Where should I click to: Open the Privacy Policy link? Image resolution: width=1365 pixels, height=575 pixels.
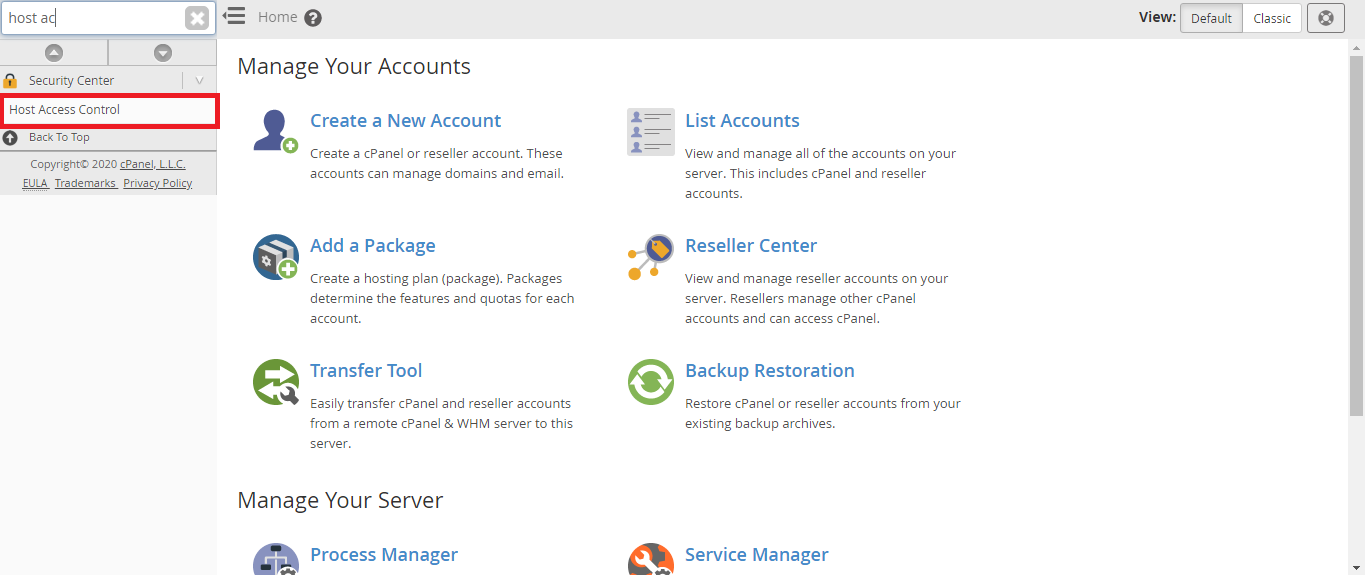pos(157,183)
